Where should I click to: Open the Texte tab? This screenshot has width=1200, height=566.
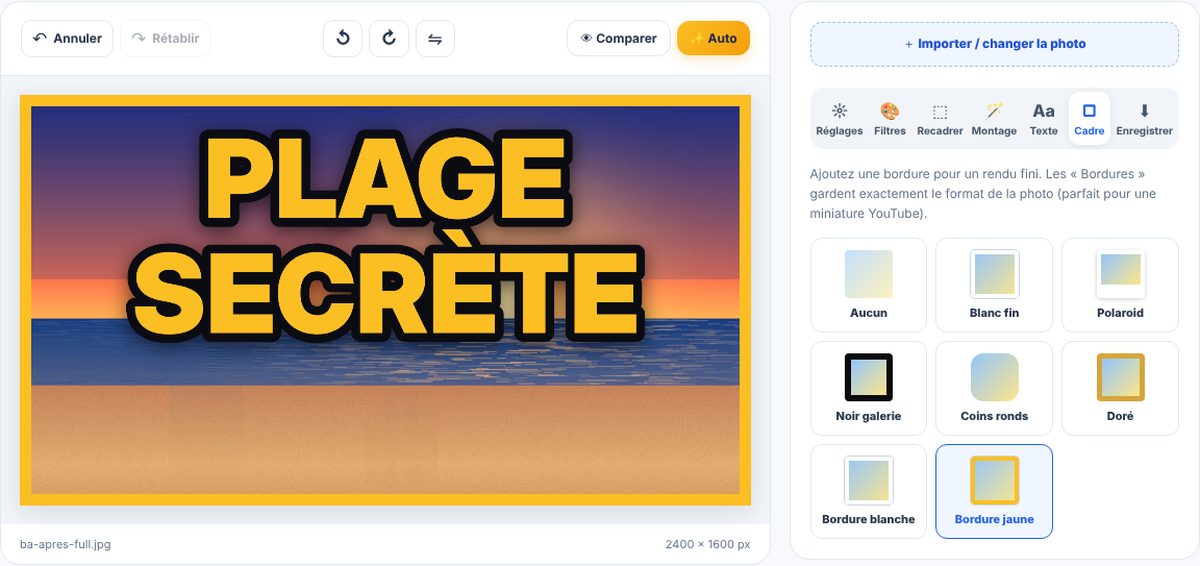(1044, 120)
